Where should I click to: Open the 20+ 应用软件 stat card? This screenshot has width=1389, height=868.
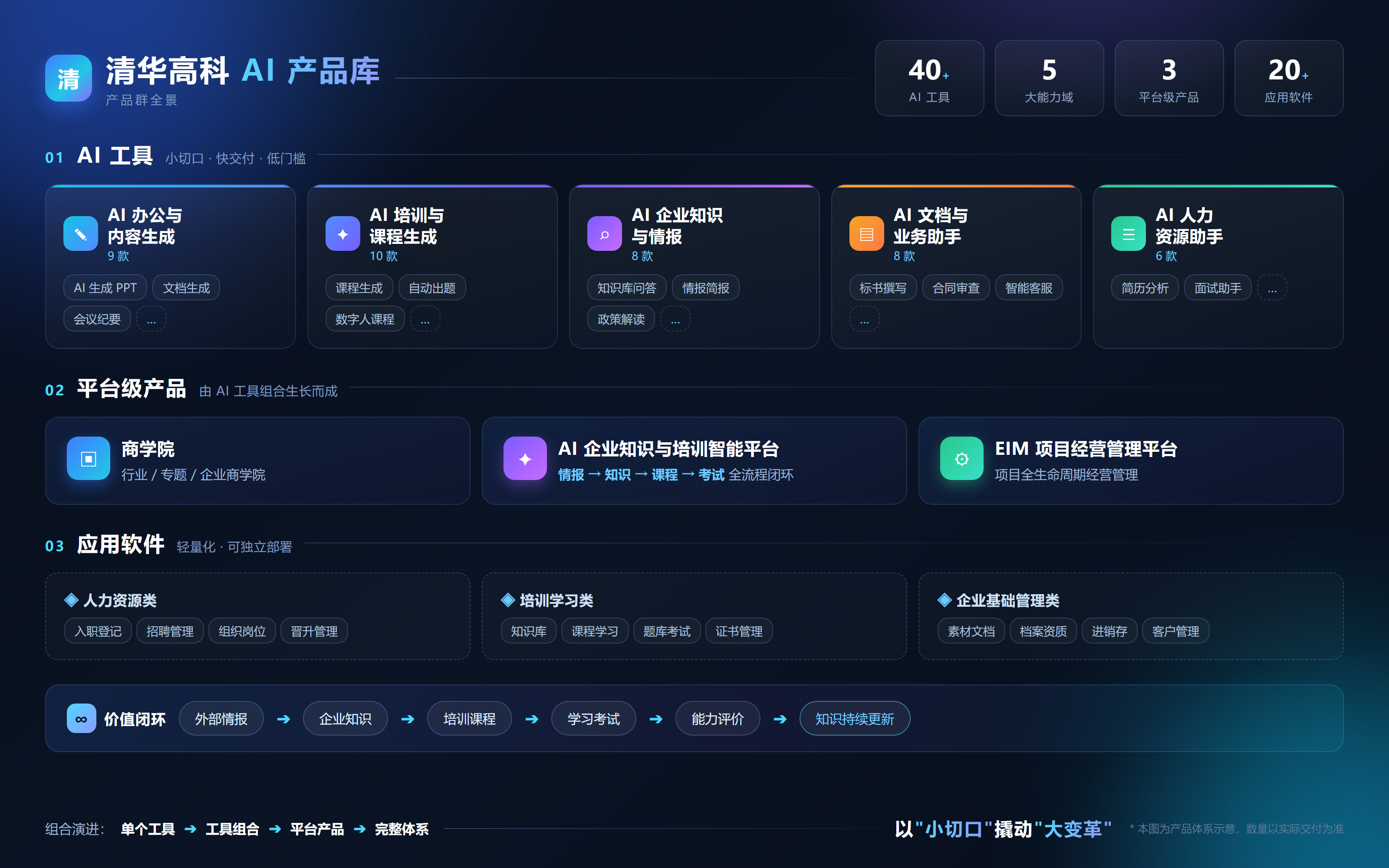pos(1289,78)
